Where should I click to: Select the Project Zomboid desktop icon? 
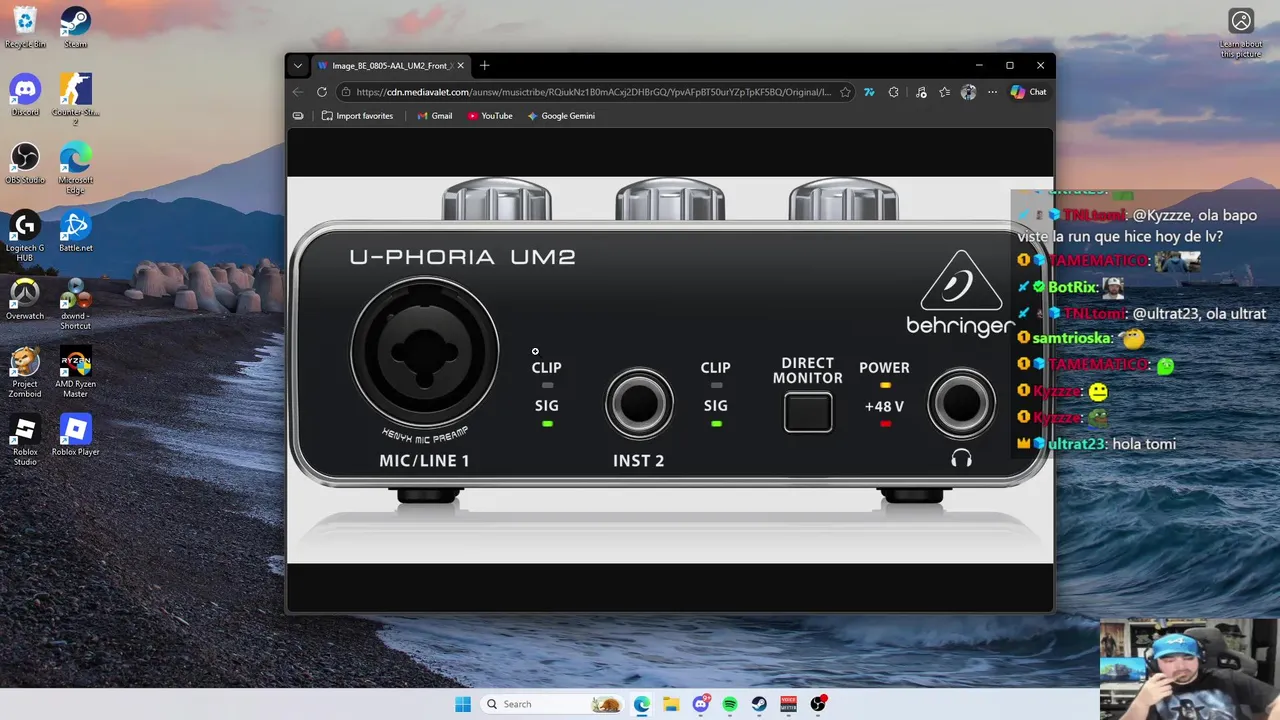[25, 373]
